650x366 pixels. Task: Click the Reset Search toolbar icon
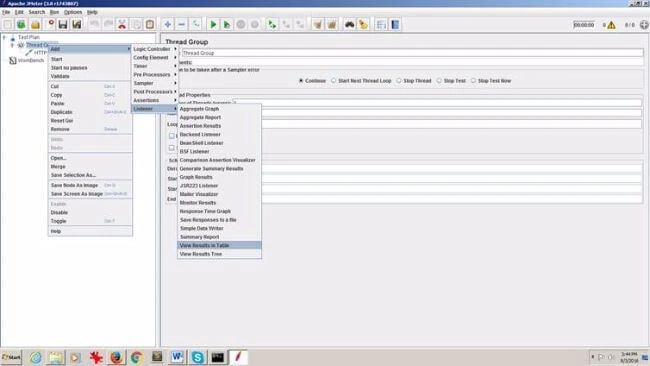point(364,24)
